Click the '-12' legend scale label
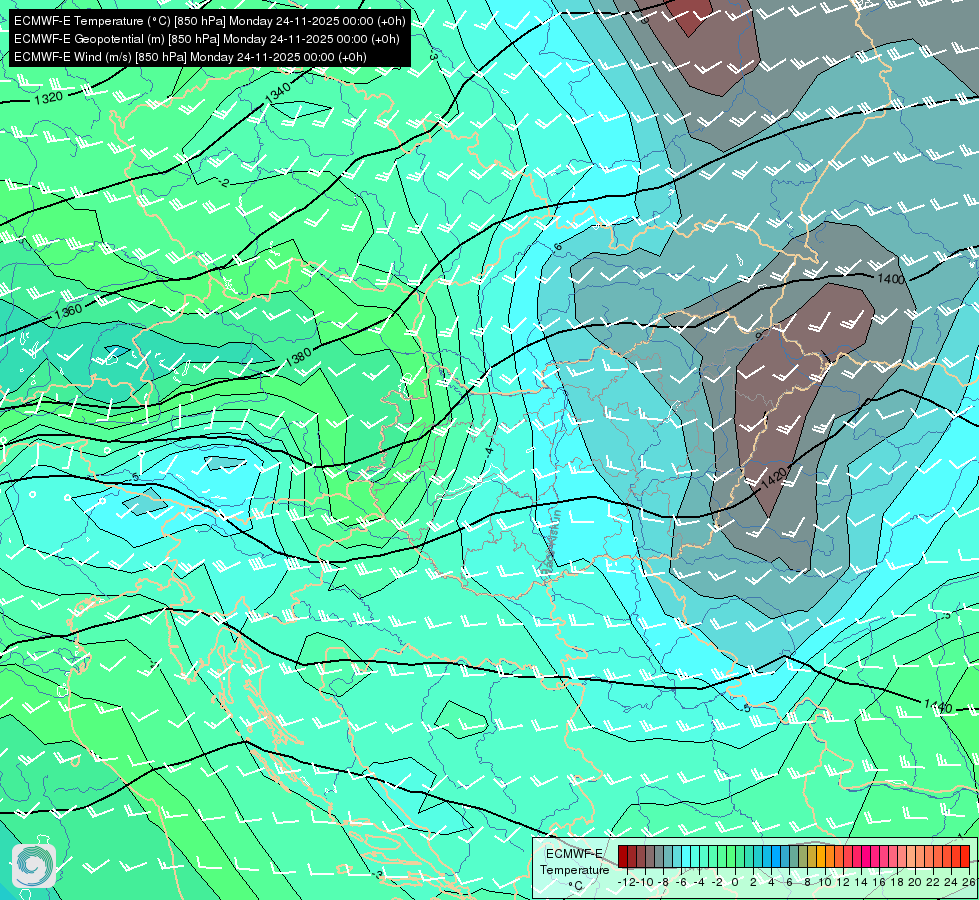Screen dimensions: 979x900 coord(626,882)
